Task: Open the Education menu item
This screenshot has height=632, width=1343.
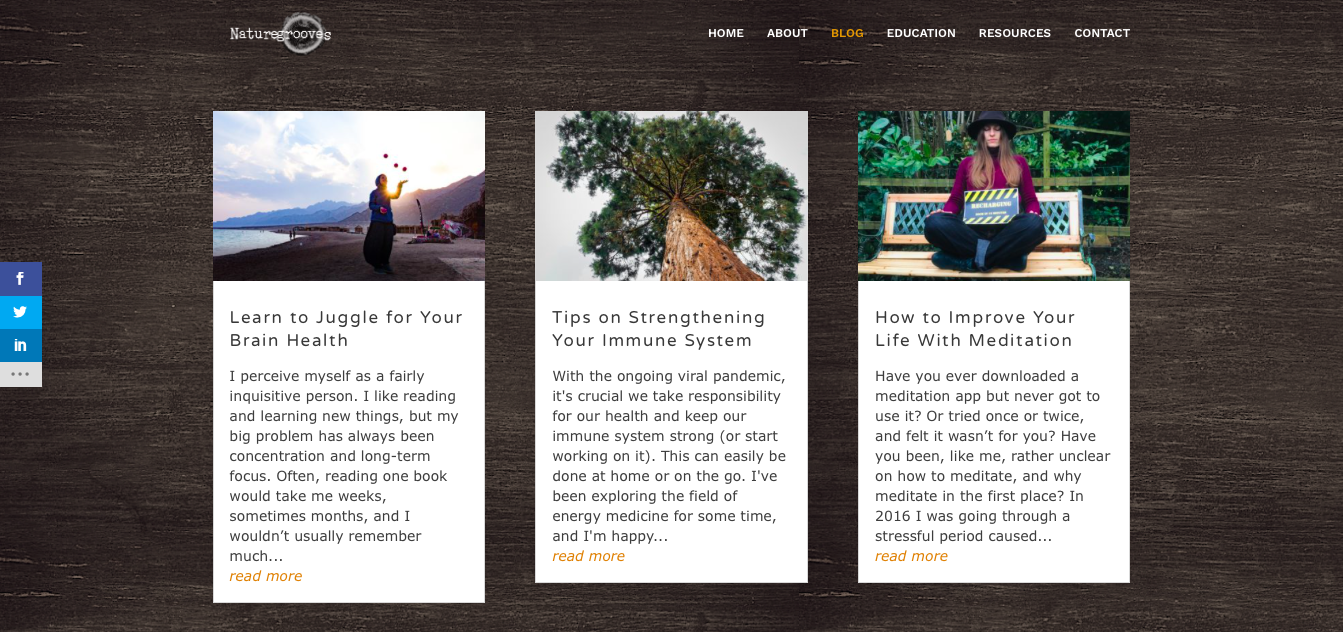Action: point(921,33)
